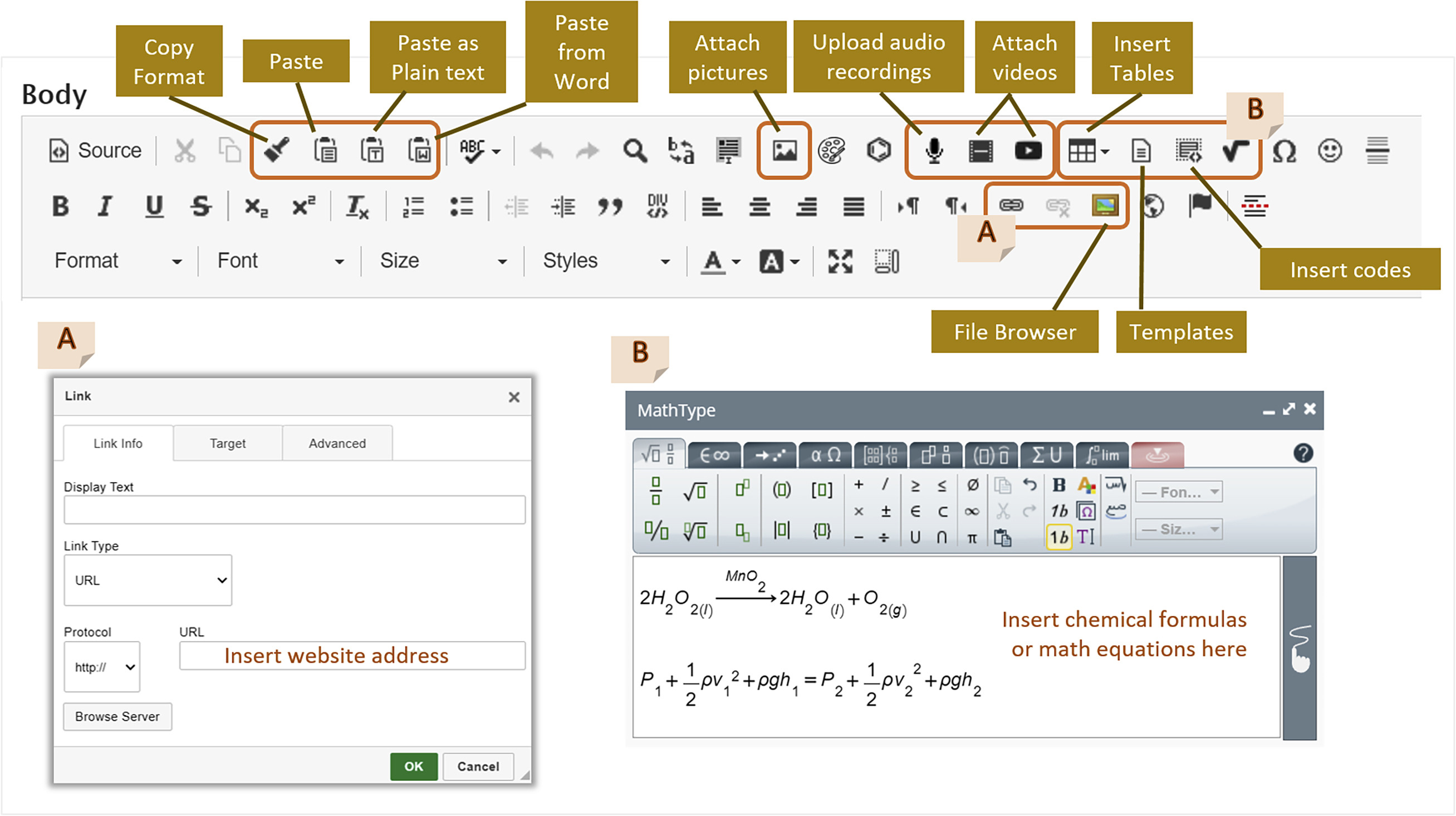
Task: Click the smiley emoticon icon
Action: (1330, 151)
